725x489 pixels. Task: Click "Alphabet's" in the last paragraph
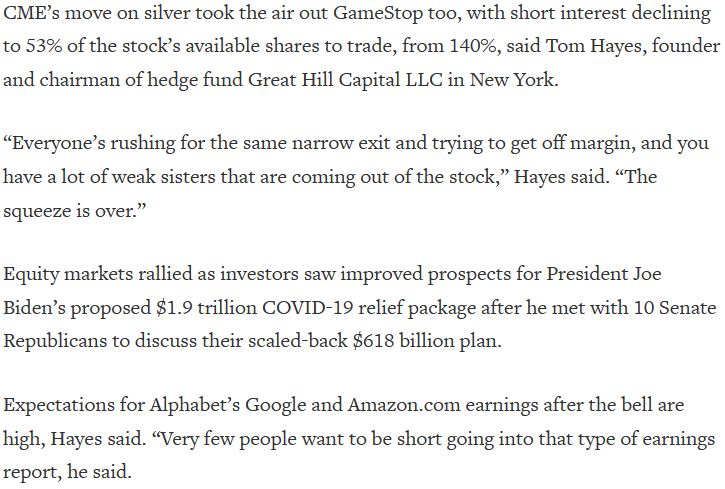click(195, 405)
